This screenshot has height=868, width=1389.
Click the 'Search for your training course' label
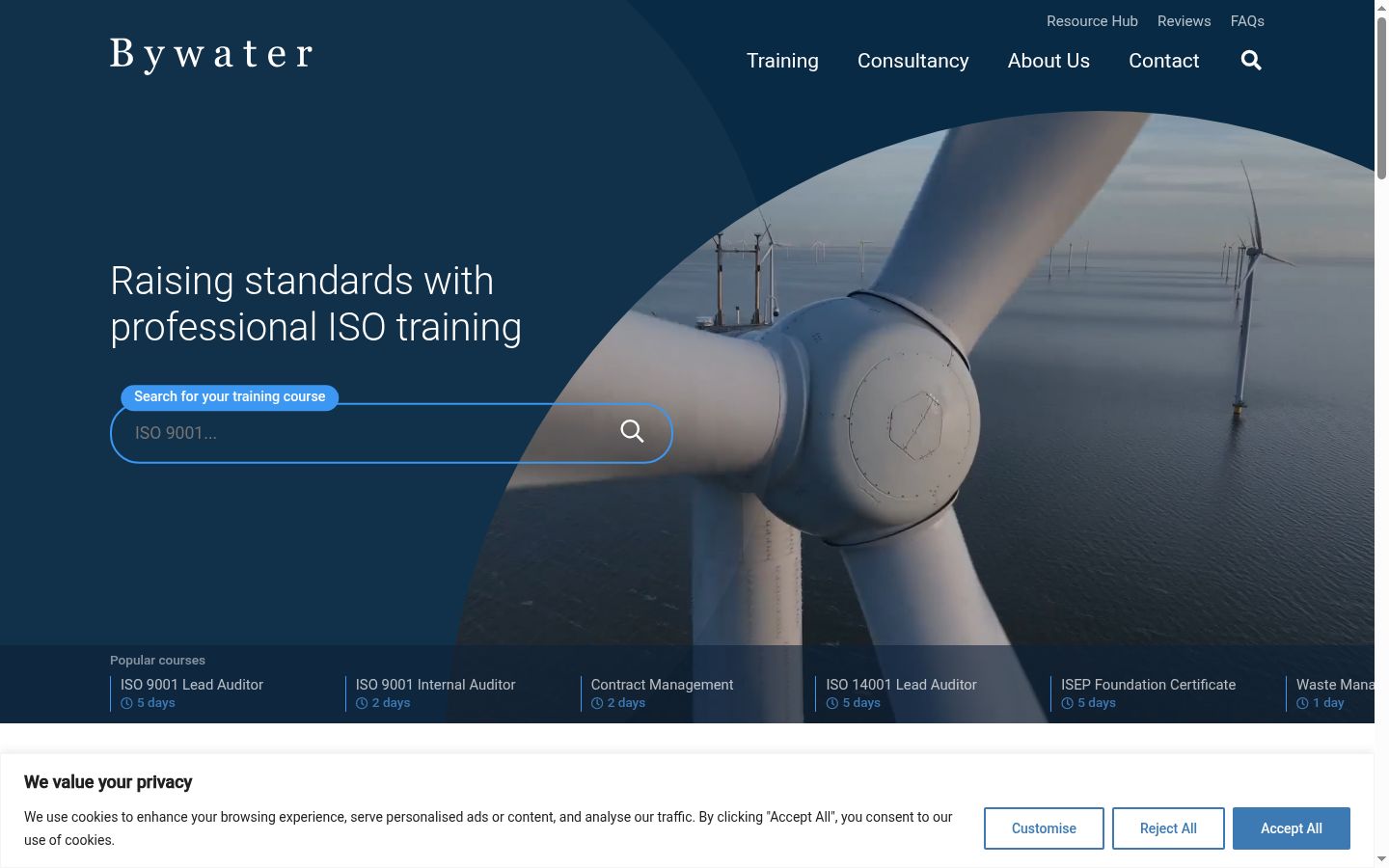coord(230,396)
